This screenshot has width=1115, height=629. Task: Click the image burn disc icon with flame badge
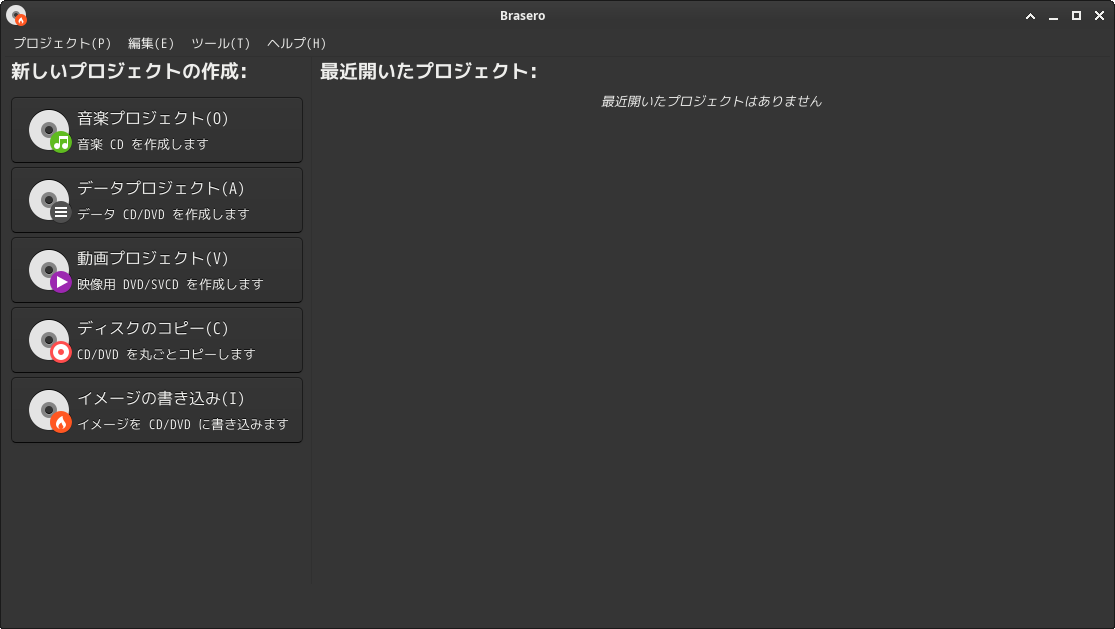[x=50, y=411]
